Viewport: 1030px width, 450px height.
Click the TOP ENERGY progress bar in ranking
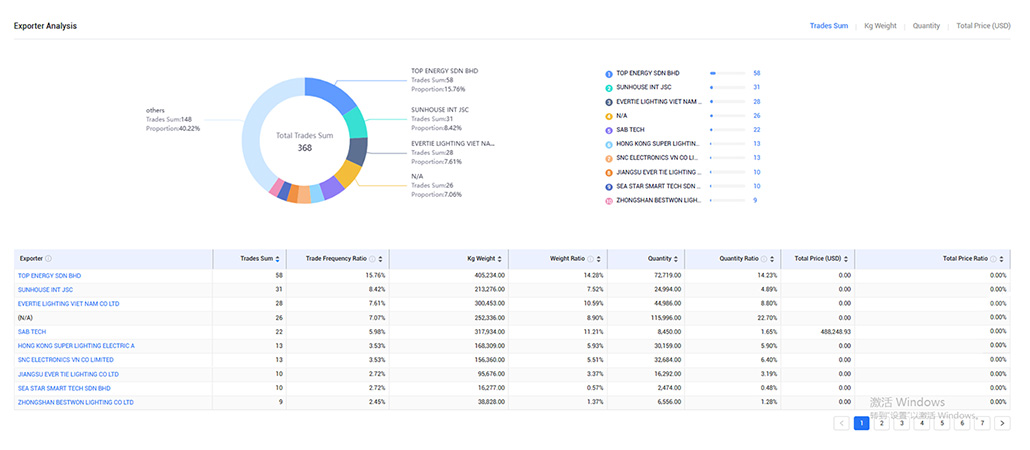727,74
